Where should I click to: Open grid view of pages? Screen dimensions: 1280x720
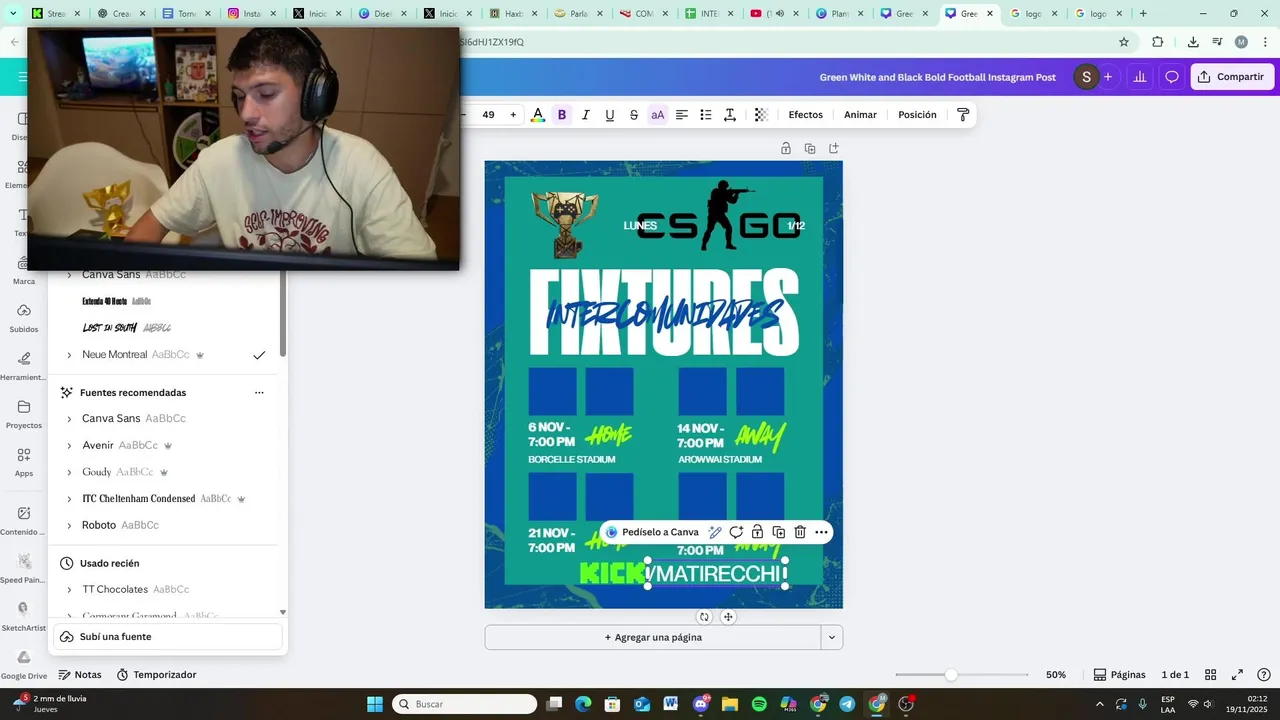(x=1210, y=675)
